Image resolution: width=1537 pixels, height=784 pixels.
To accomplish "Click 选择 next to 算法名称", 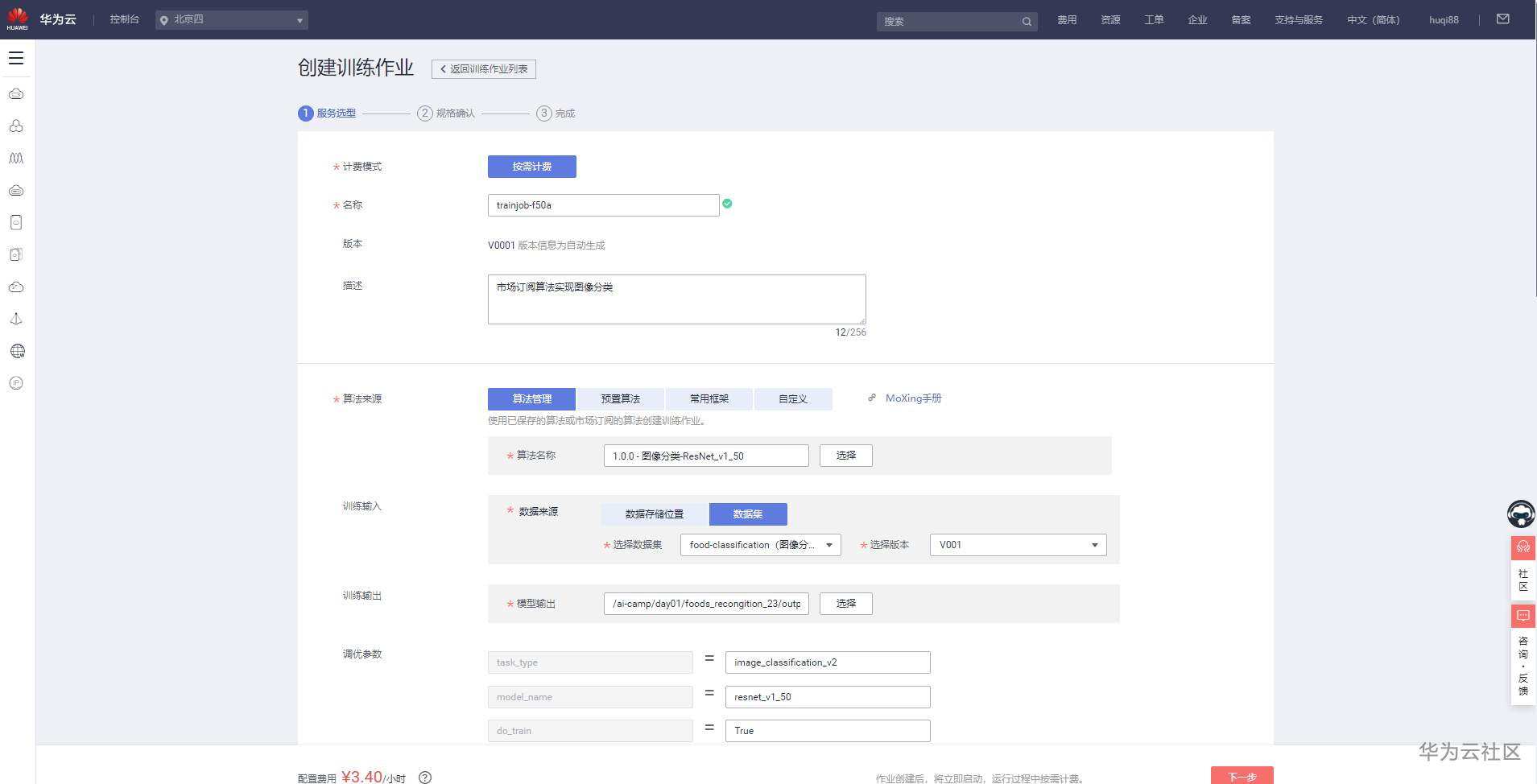I will (846, 456).
